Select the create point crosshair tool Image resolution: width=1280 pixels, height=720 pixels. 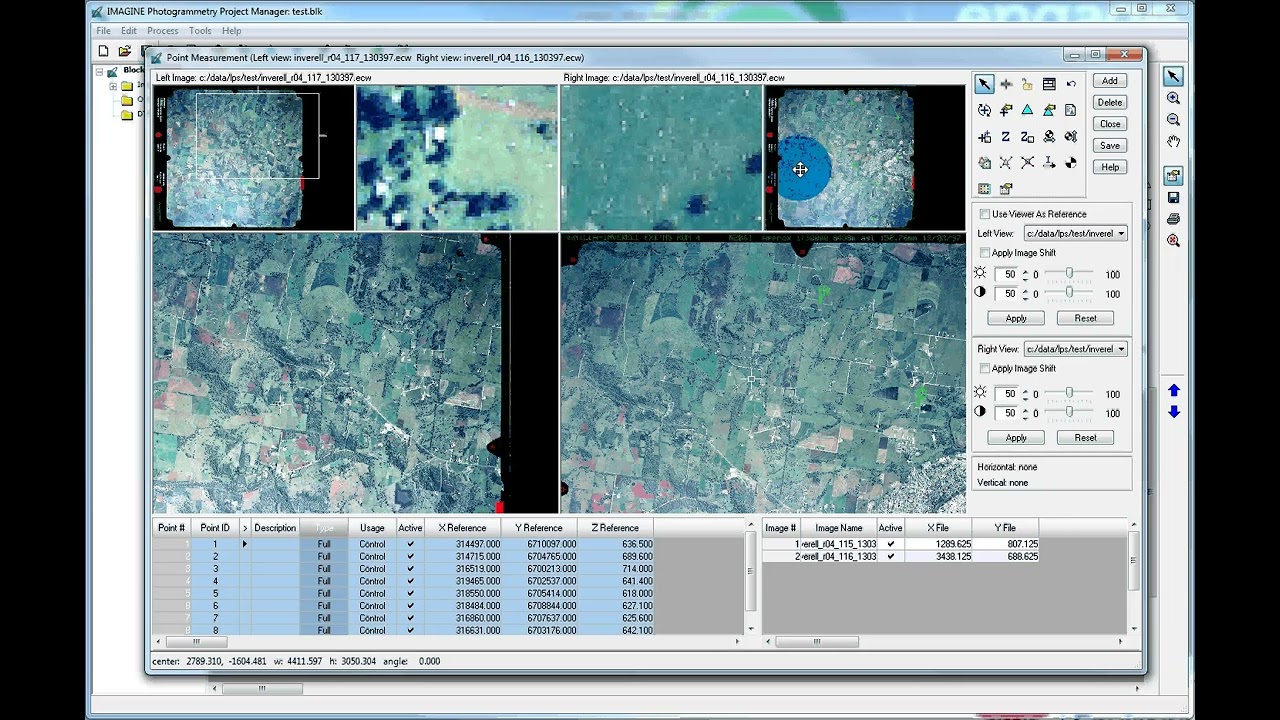[x=1006, y=85]
